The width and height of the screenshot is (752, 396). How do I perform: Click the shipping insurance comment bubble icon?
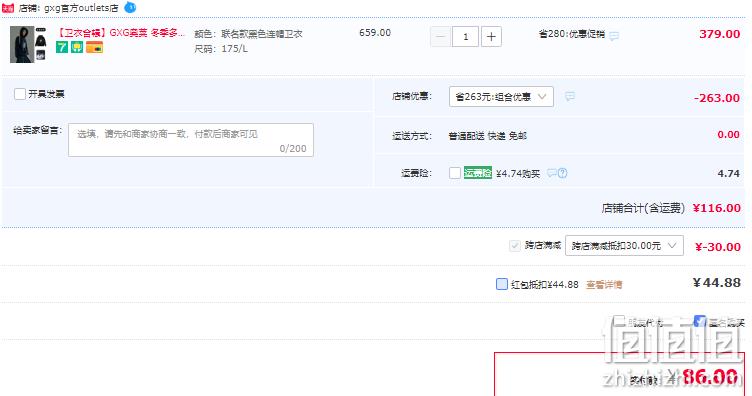point(552,173)
